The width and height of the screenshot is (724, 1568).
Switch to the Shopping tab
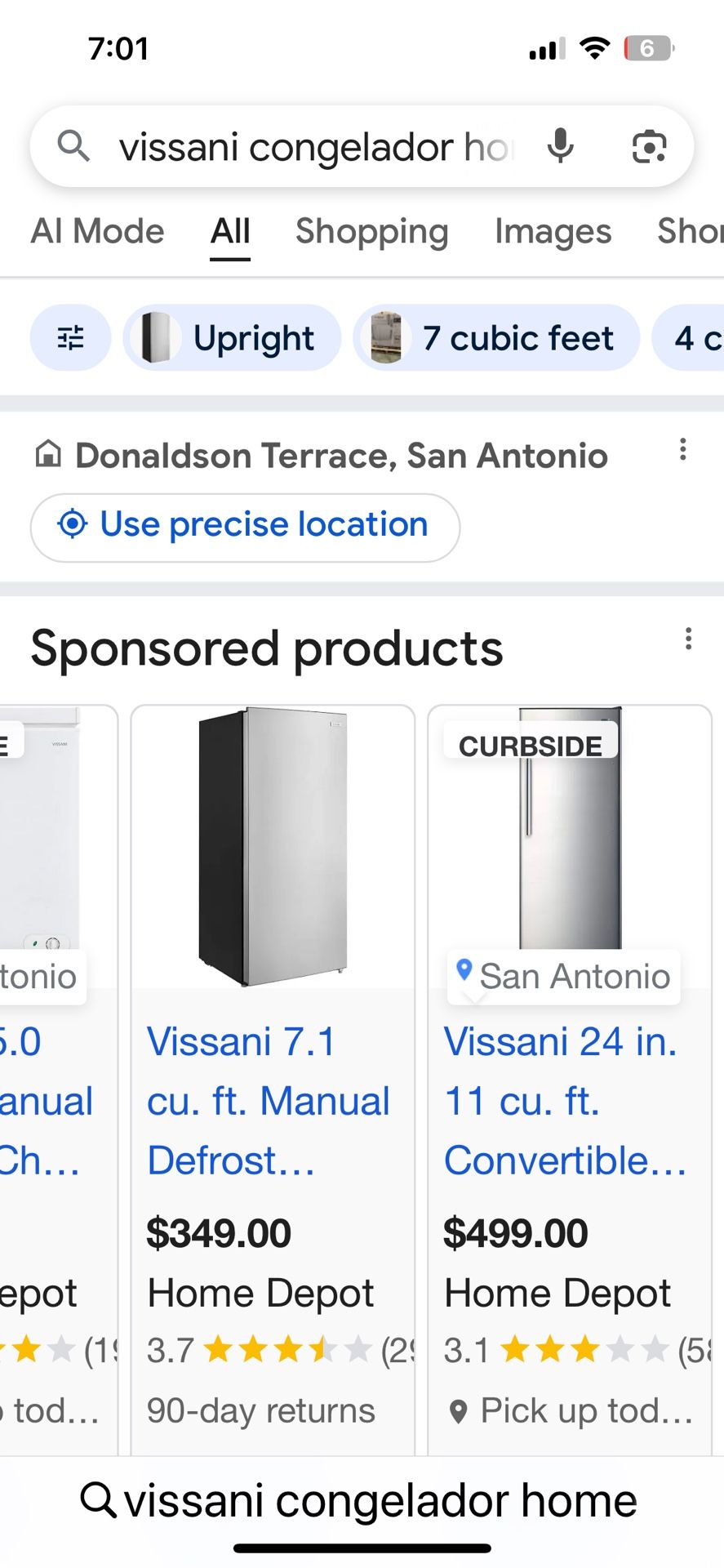(x=371, y=231)
